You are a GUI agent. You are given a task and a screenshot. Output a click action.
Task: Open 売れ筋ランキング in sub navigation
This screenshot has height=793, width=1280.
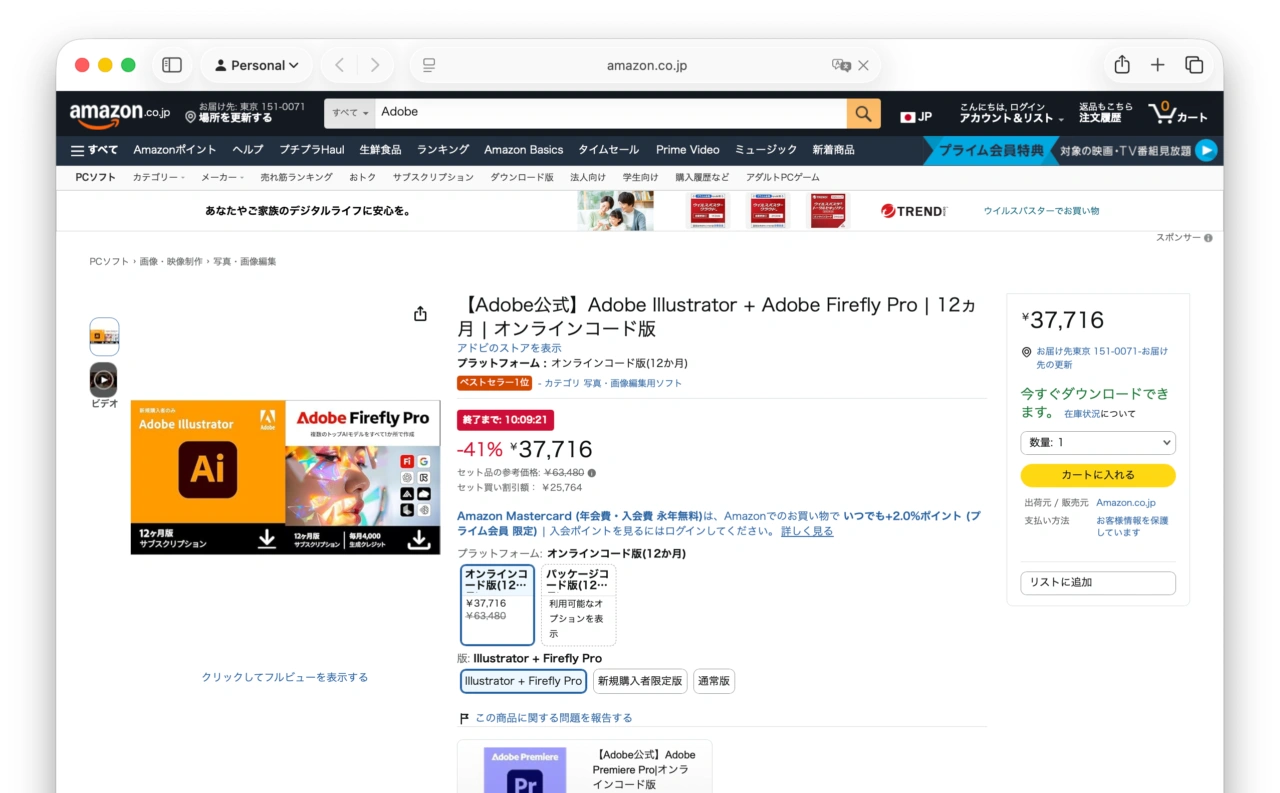297,177
